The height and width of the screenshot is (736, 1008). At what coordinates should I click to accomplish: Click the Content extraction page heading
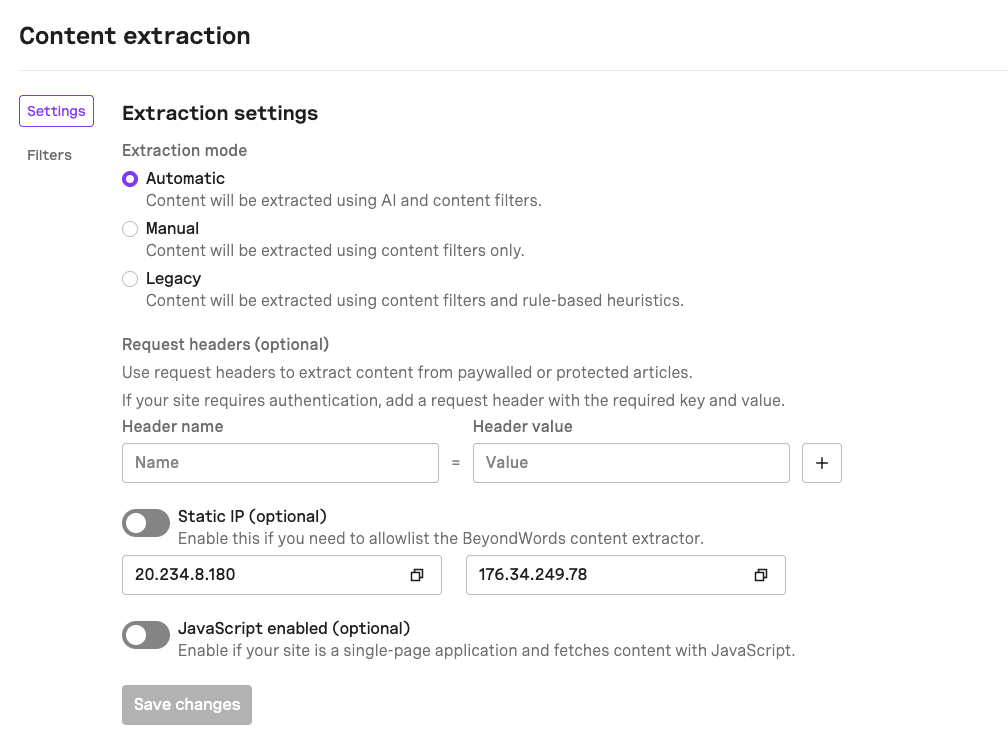point(135,36)
